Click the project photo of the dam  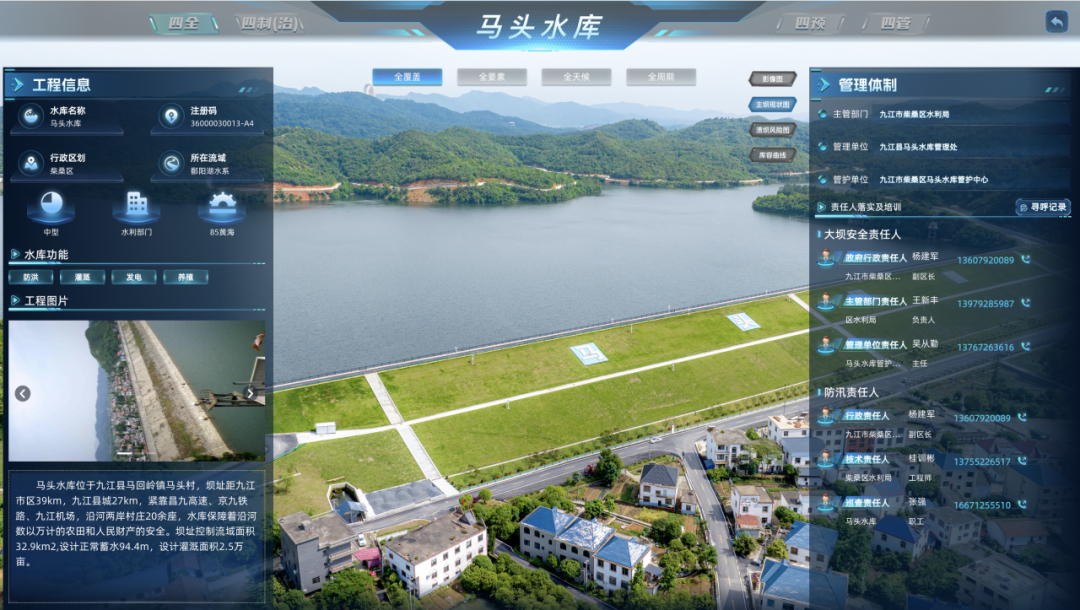[136, 390]
